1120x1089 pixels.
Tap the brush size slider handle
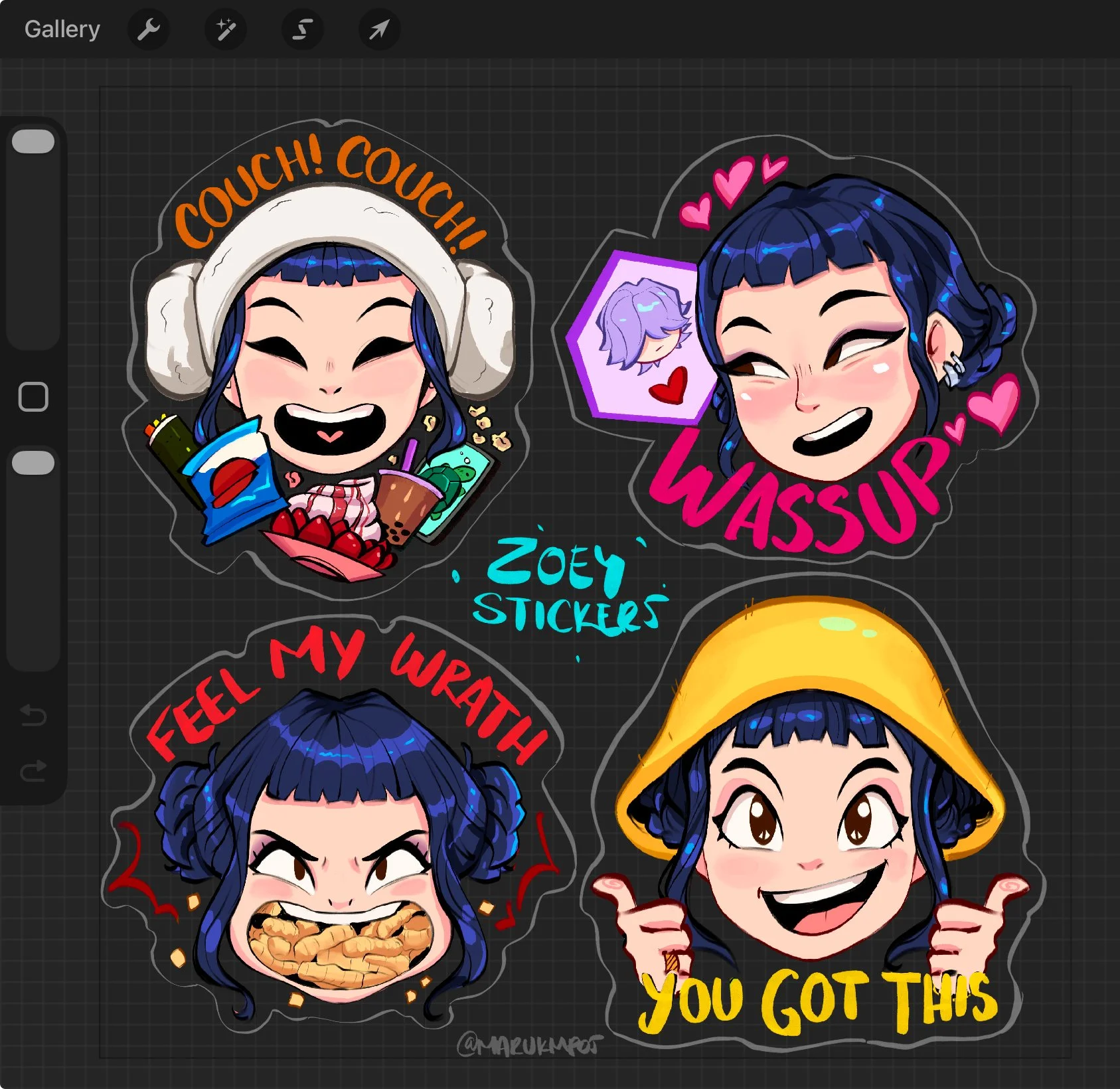pyautogui.click(x=33, y=141)
